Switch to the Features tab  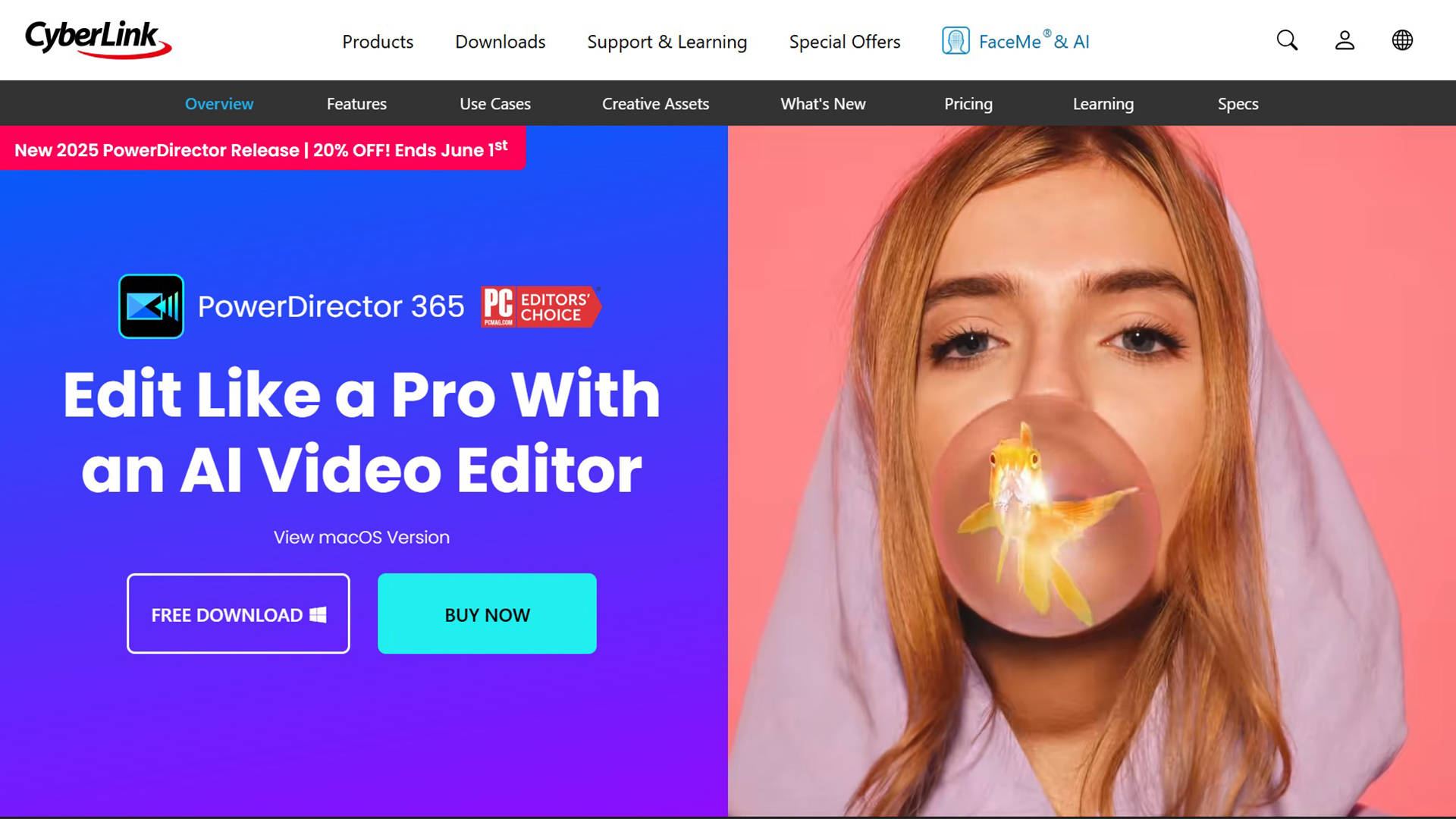(x=356, y=104)
